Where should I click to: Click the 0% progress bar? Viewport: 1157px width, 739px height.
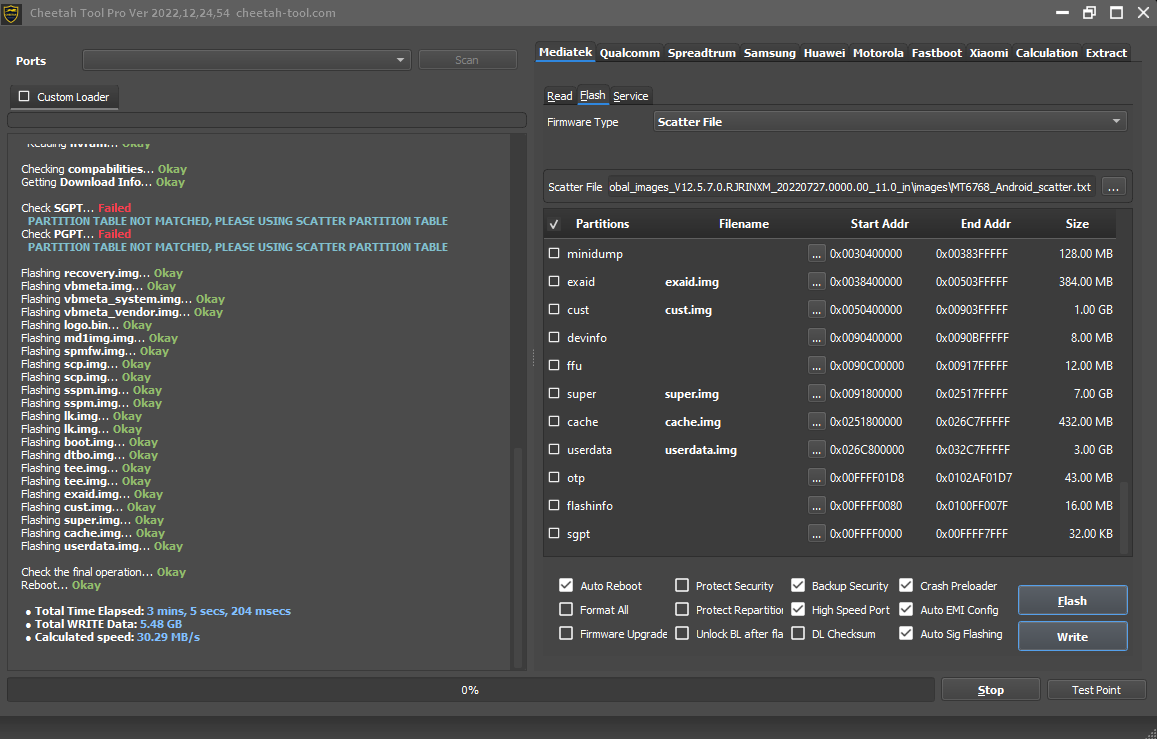tap(470, 690)
